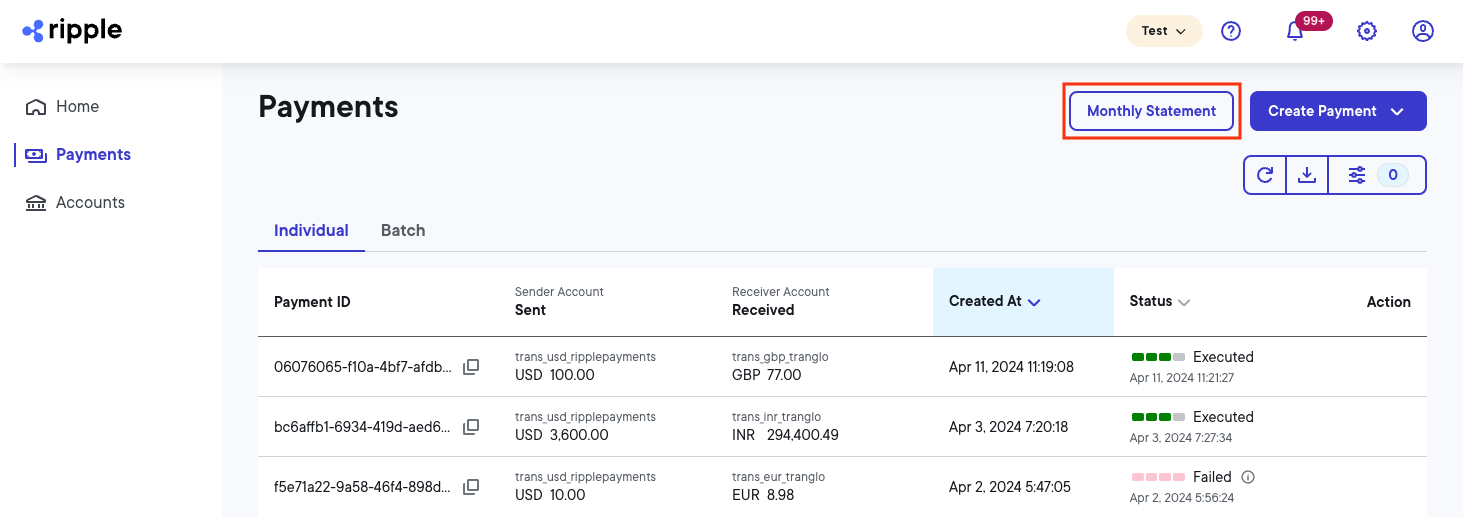Expand the Test environment dropdown

pos(1163,31)
